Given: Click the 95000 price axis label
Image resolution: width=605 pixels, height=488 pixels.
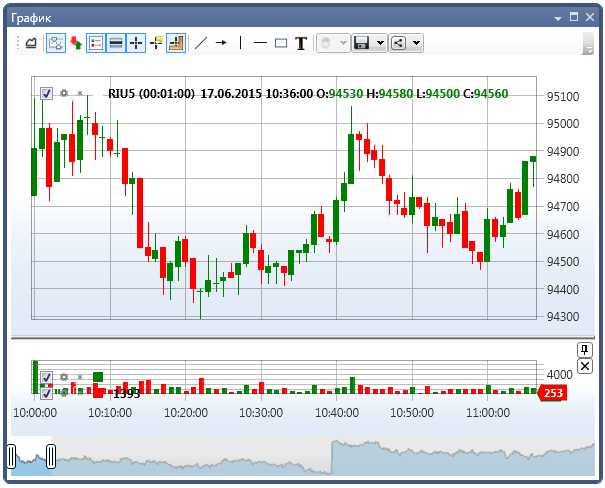Looking at the screenshot, I should [563, 123].
